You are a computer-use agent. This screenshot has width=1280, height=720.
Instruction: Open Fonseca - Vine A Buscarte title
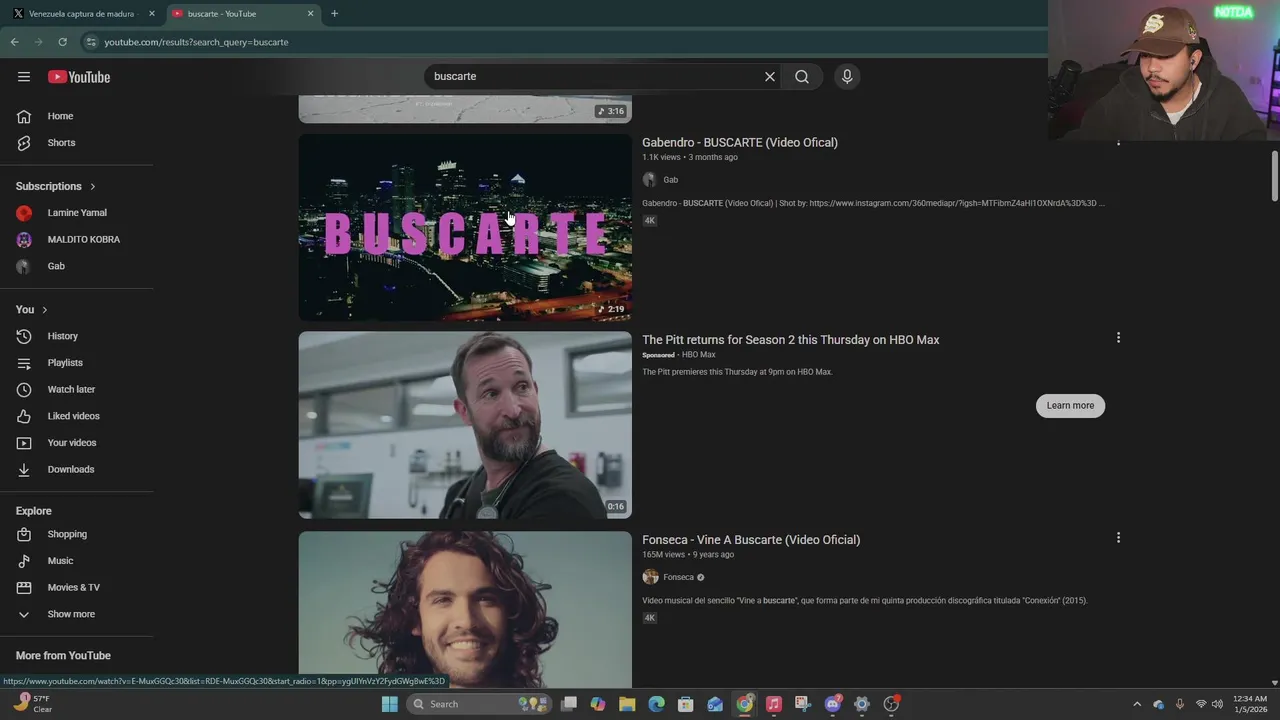click(x=751, y=540)
